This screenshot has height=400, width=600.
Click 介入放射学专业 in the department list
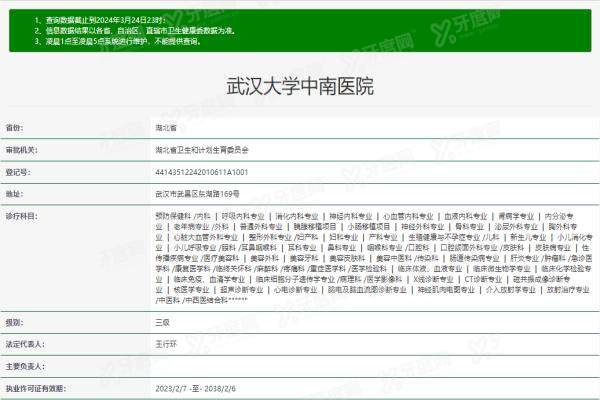(511, 290)
